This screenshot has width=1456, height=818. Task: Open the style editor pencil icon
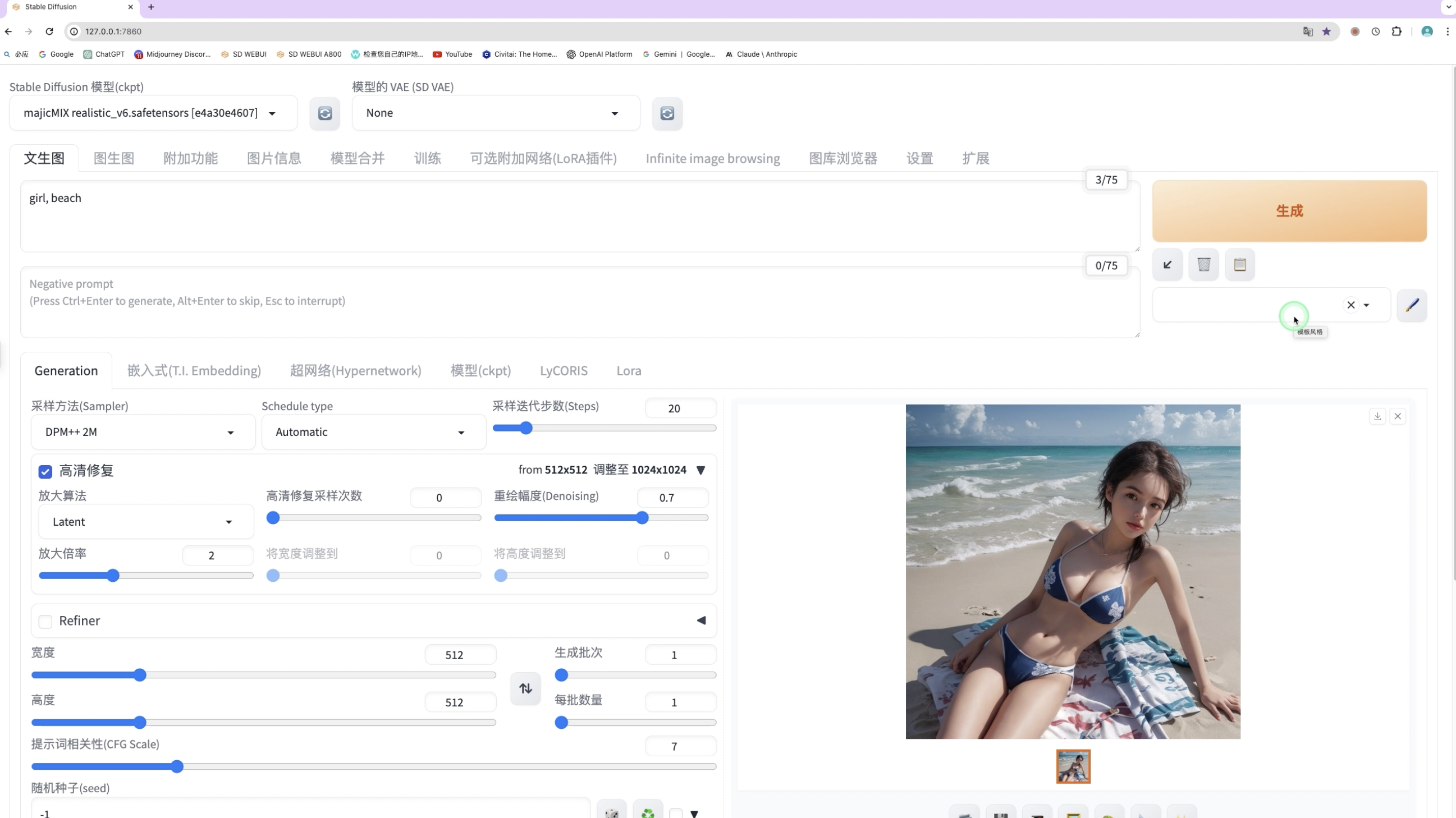1411,306
